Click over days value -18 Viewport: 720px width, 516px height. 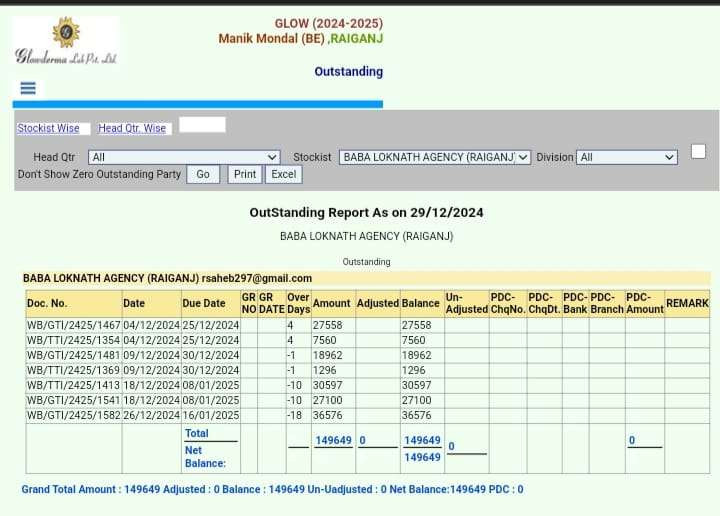click(x=295, y=415)
